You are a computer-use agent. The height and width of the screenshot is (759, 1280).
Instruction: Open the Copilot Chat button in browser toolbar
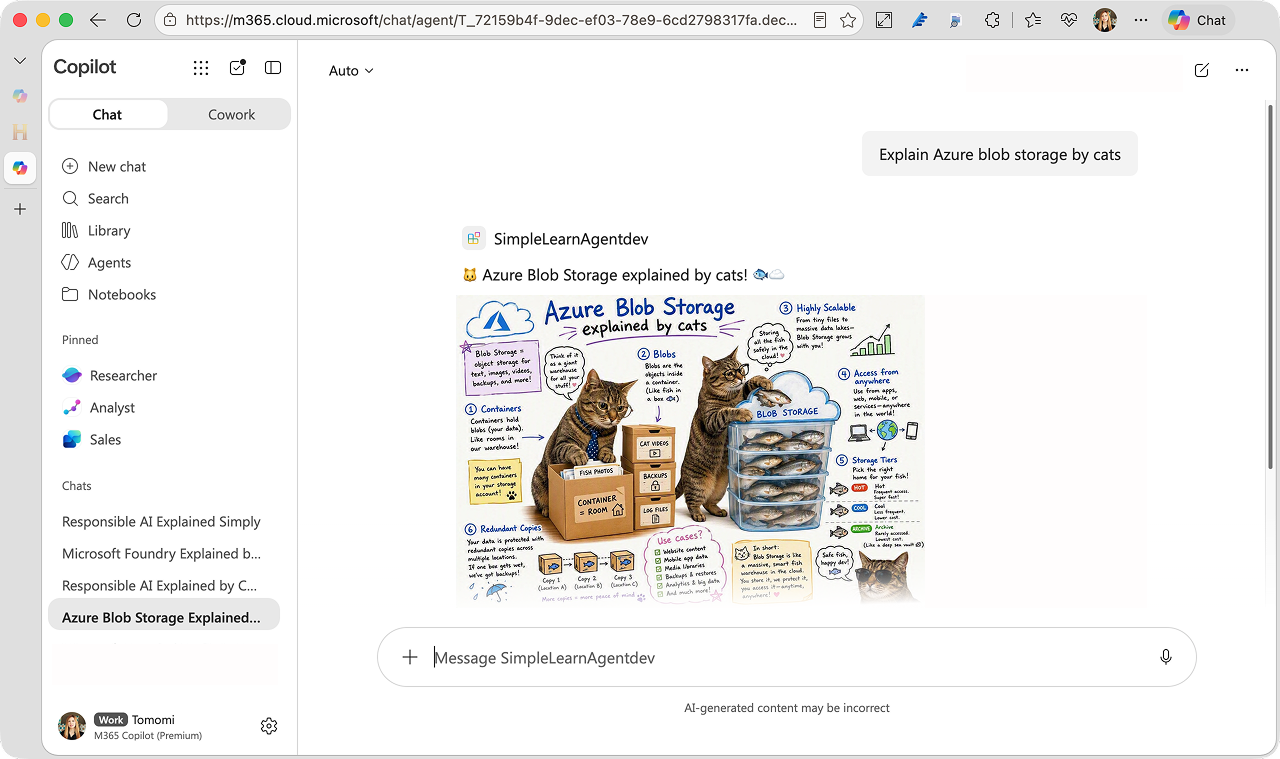(1198, 20)
